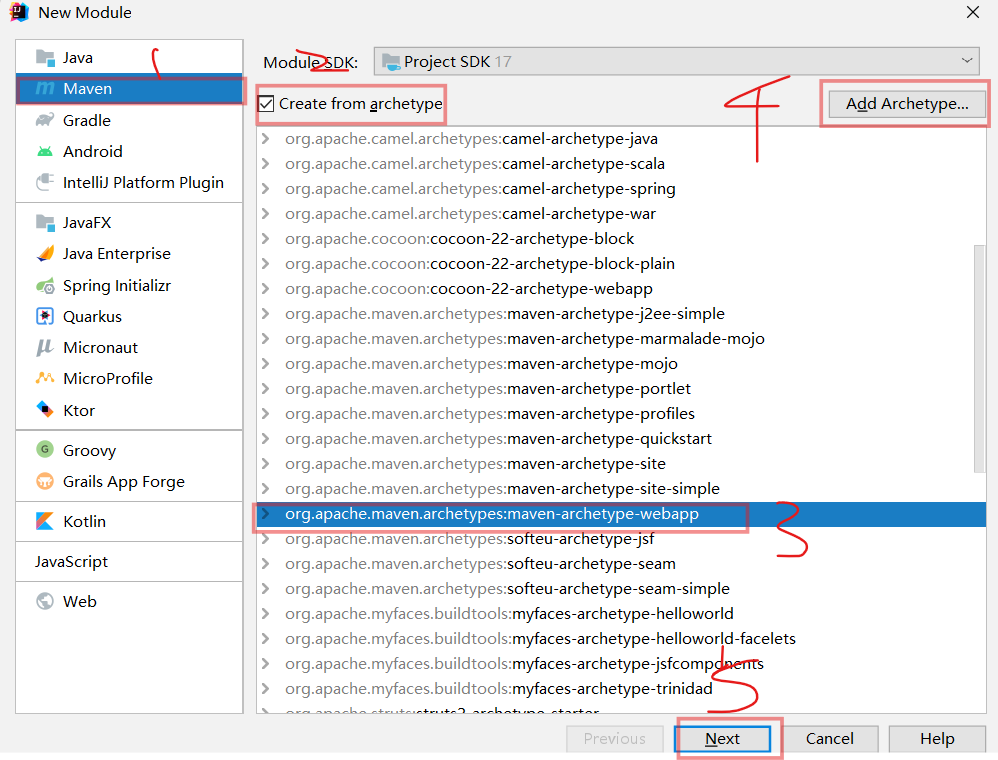
Task: Select the Java Enterprise label
Action: coord(116,254)
